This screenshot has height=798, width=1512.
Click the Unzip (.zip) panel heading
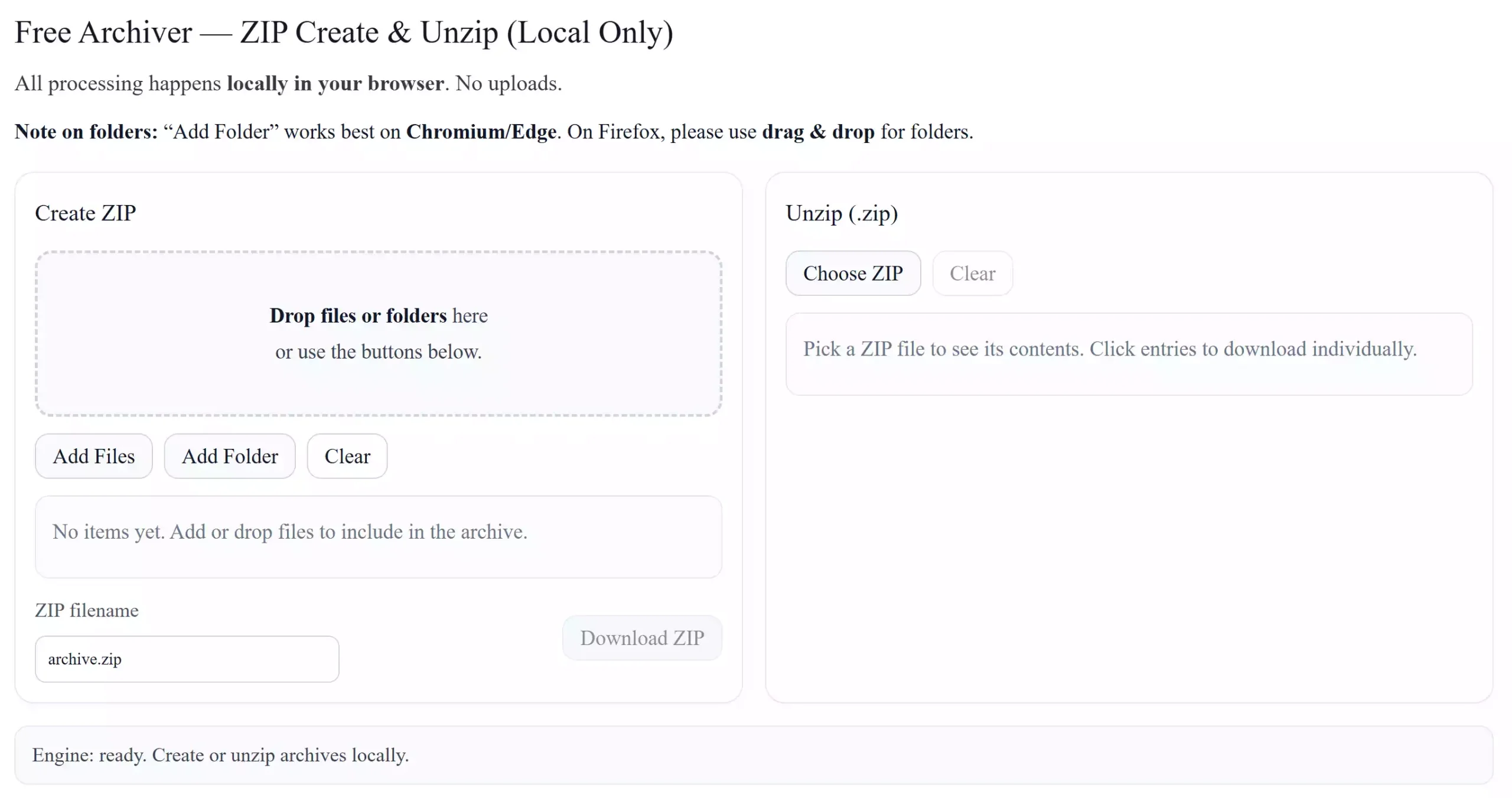pos(842,213)
